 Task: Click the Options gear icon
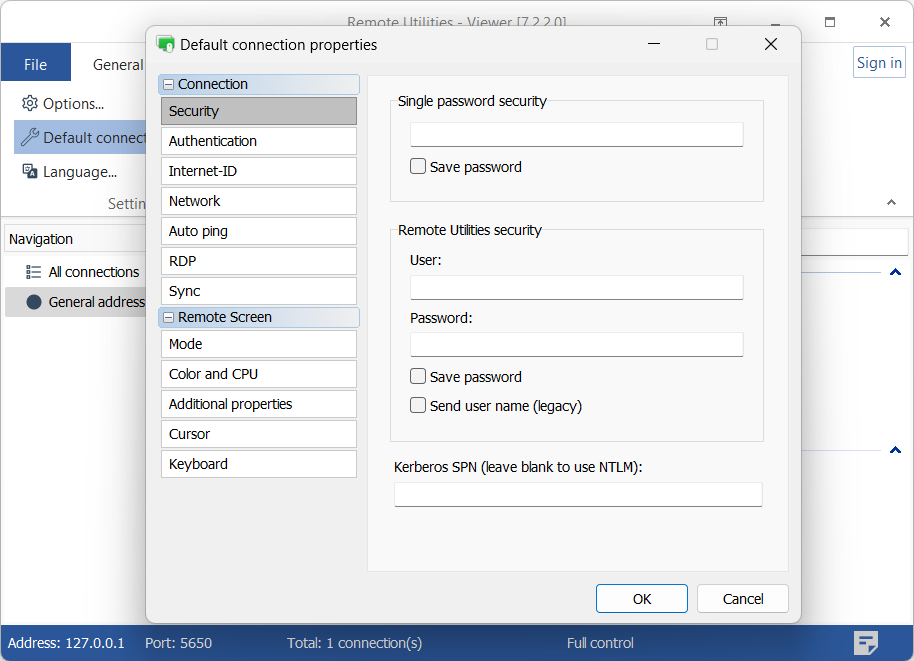[30, 104]
